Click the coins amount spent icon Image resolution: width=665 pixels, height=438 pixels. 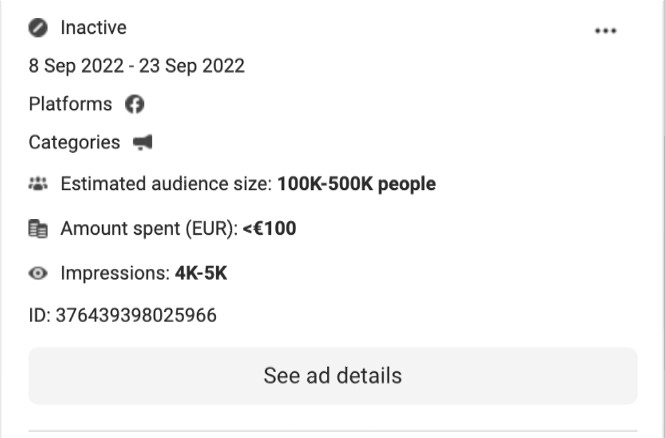(x=38, y=229)
